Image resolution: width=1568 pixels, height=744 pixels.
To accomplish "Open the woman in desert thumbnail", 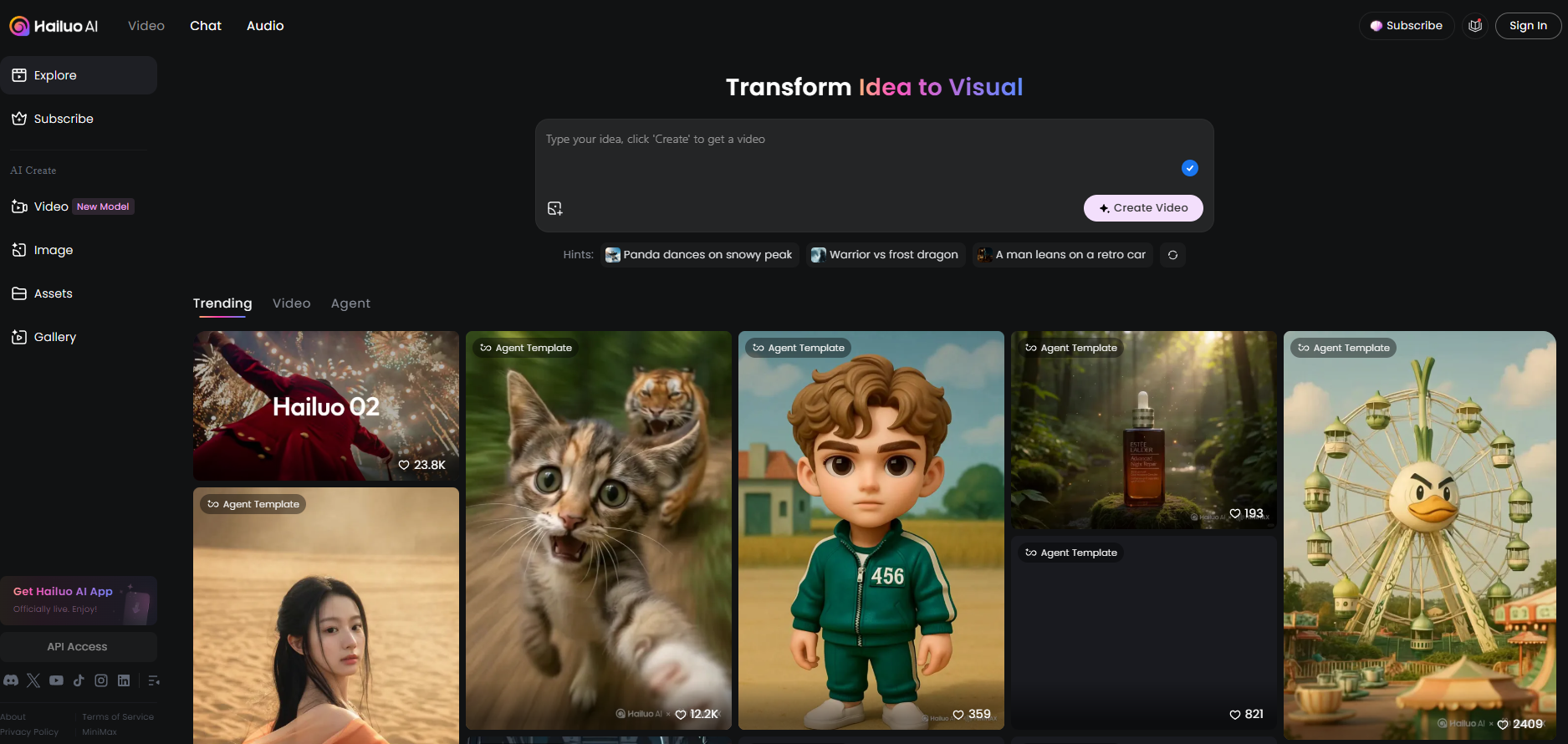I will coord(326,616).
